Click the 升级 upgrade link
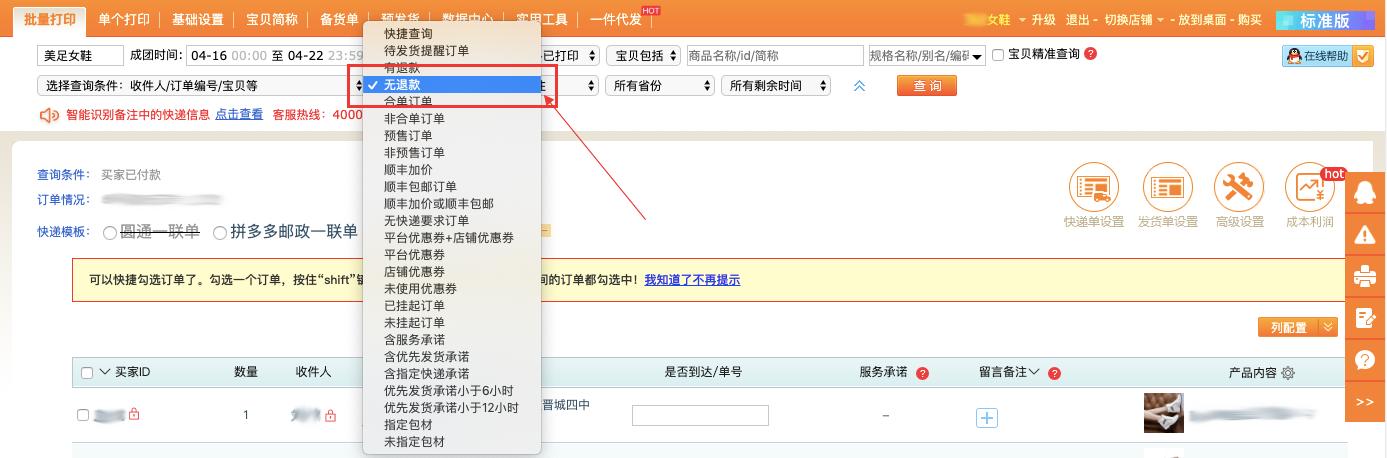The width and height of the screenshot is (1387, 458). coord(1043,19)
